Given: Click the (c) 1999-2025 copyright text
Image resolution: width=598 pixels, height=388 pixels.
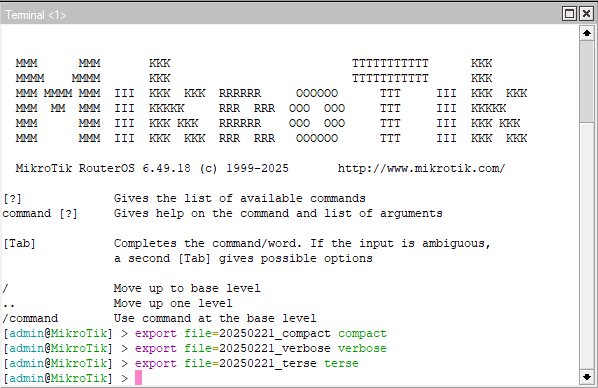Looking at the screenshot, I should pos(244,168).
